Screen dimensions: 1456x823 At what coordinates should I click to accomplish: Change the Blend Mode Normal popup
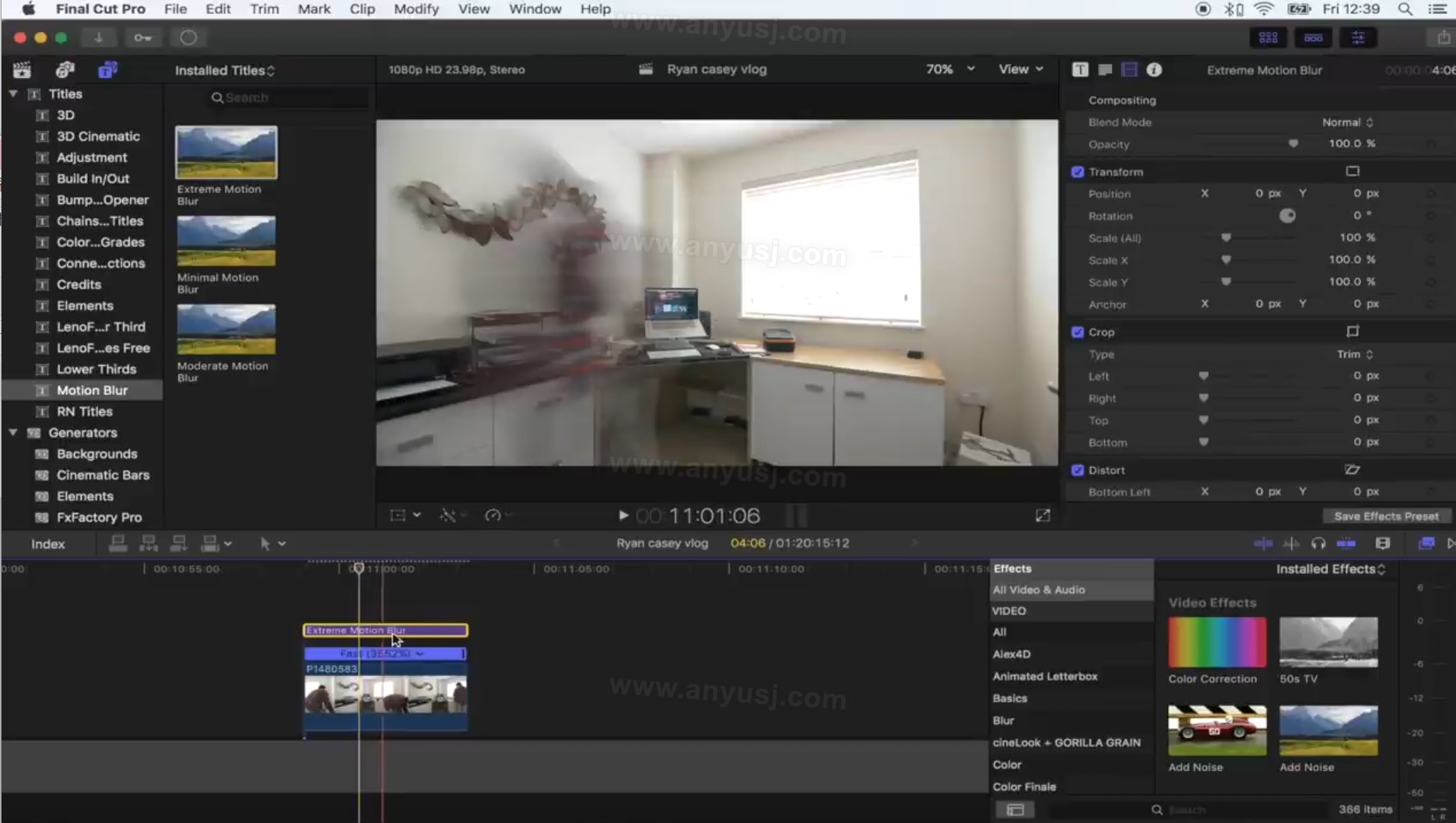pyautogui.click(x=1347, y=122)
